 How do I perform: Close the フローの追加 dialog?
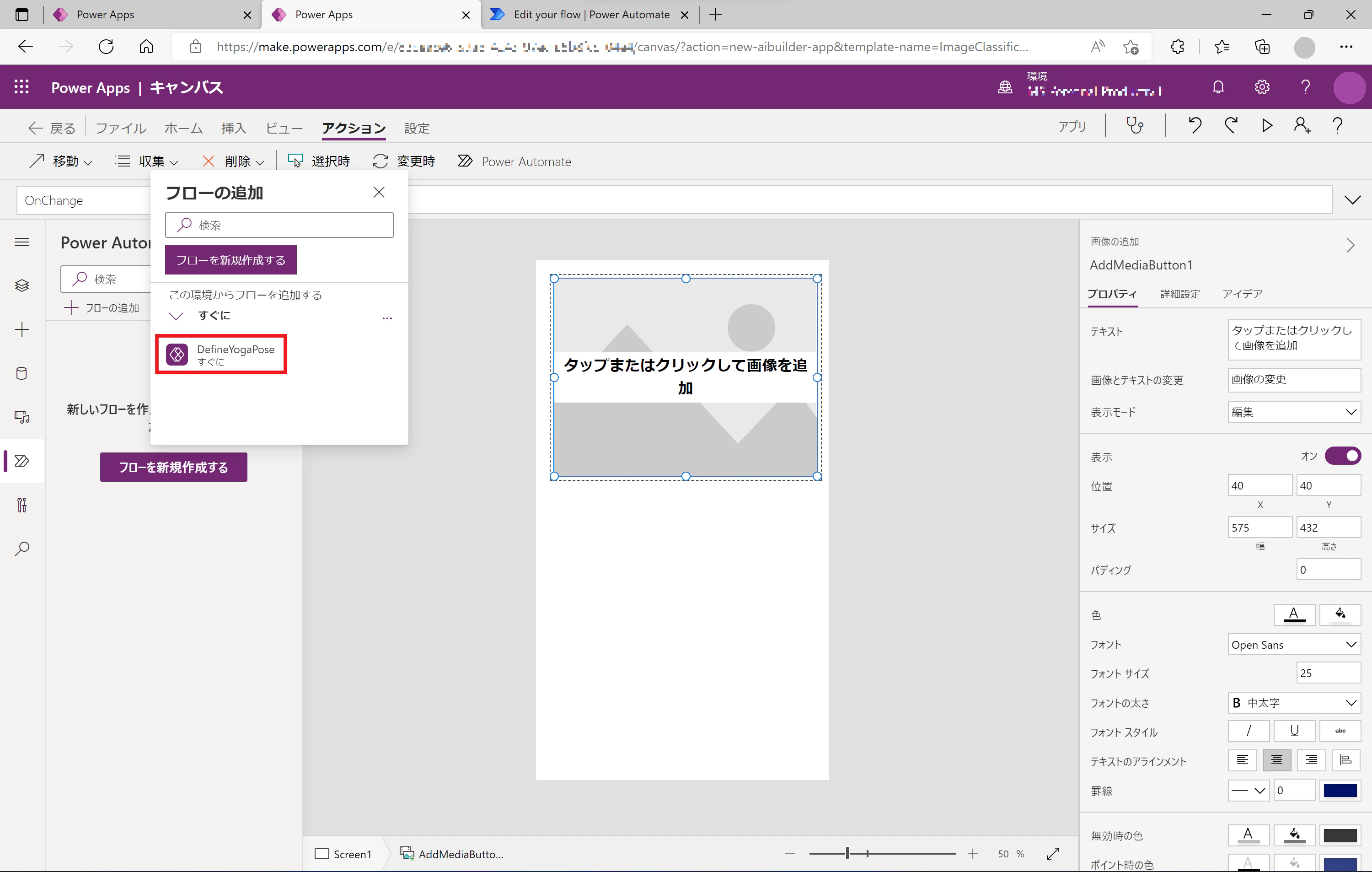[379, 192]
